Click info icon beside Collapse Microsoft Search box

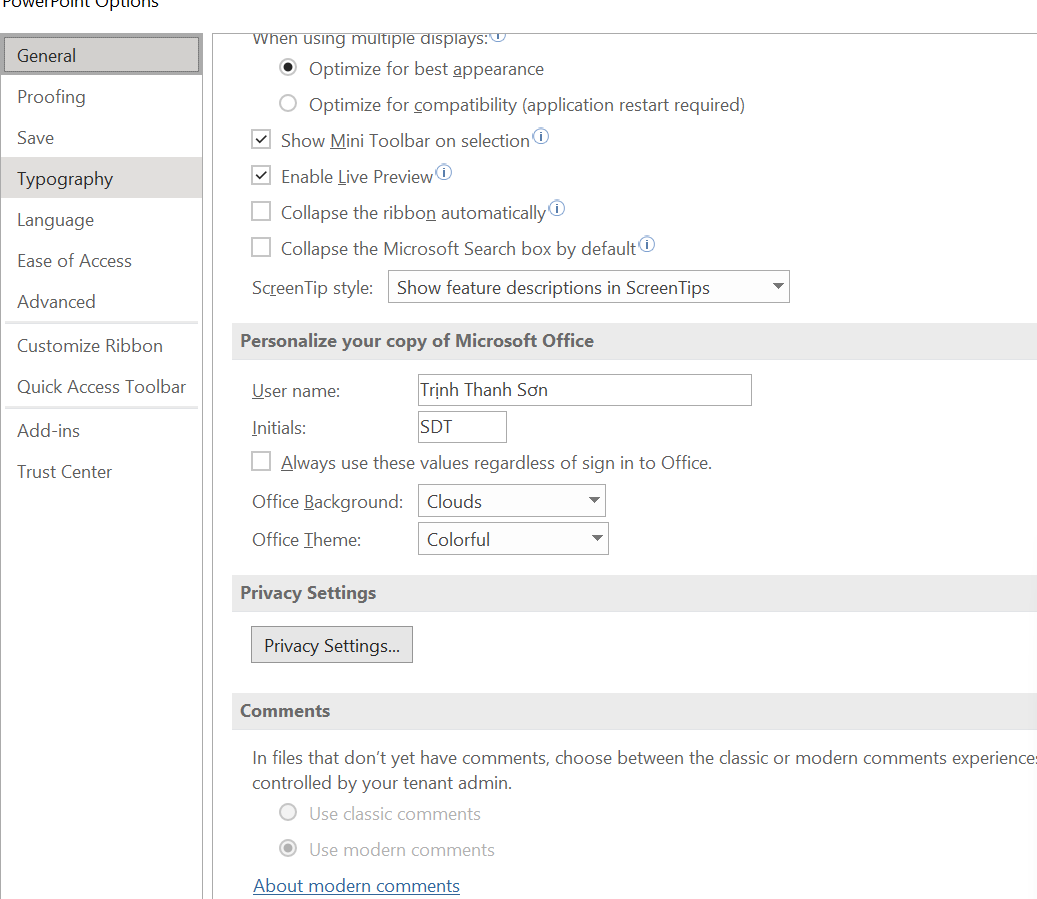point(647,244)
